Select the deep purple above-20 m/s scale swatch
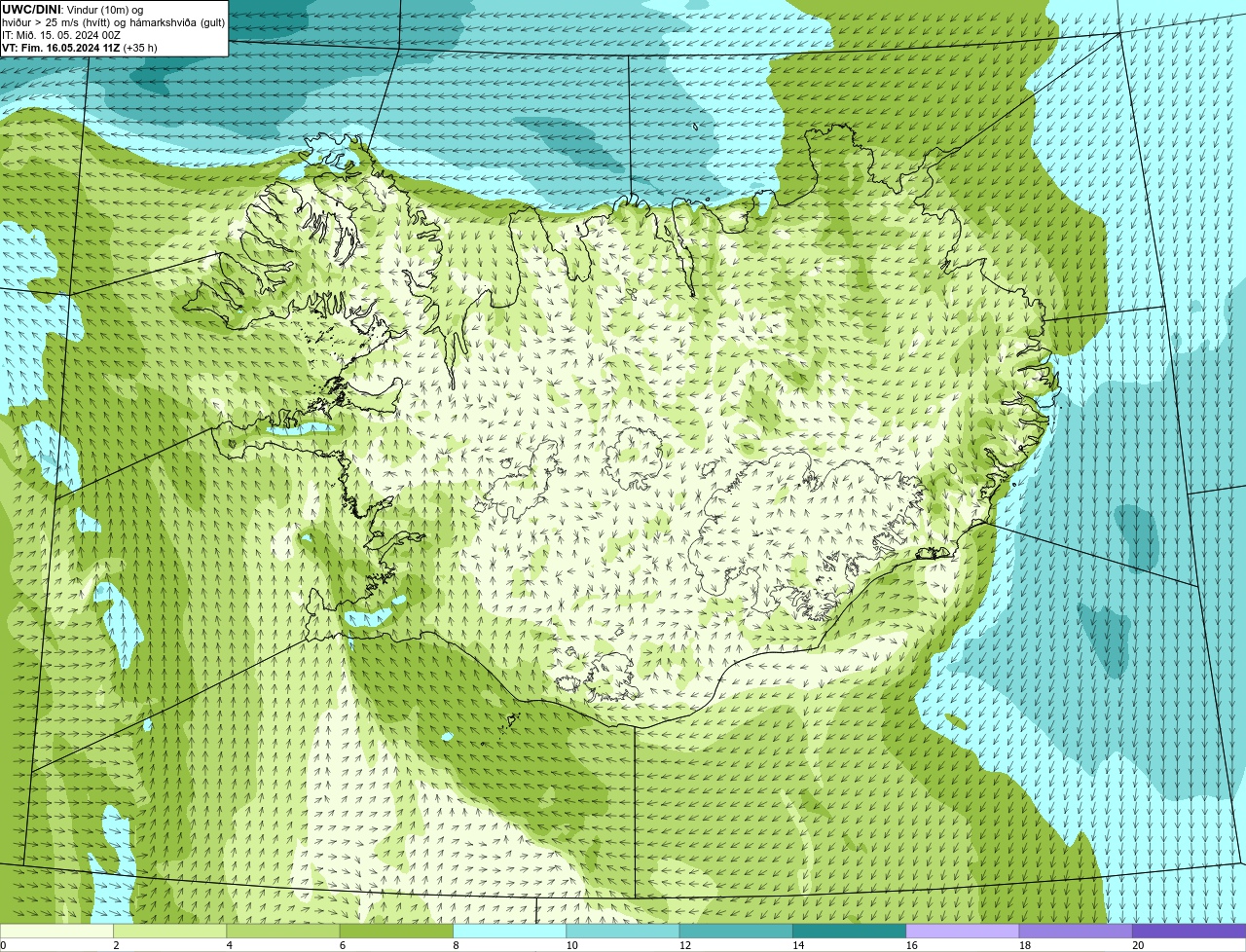 (1190, 931)
